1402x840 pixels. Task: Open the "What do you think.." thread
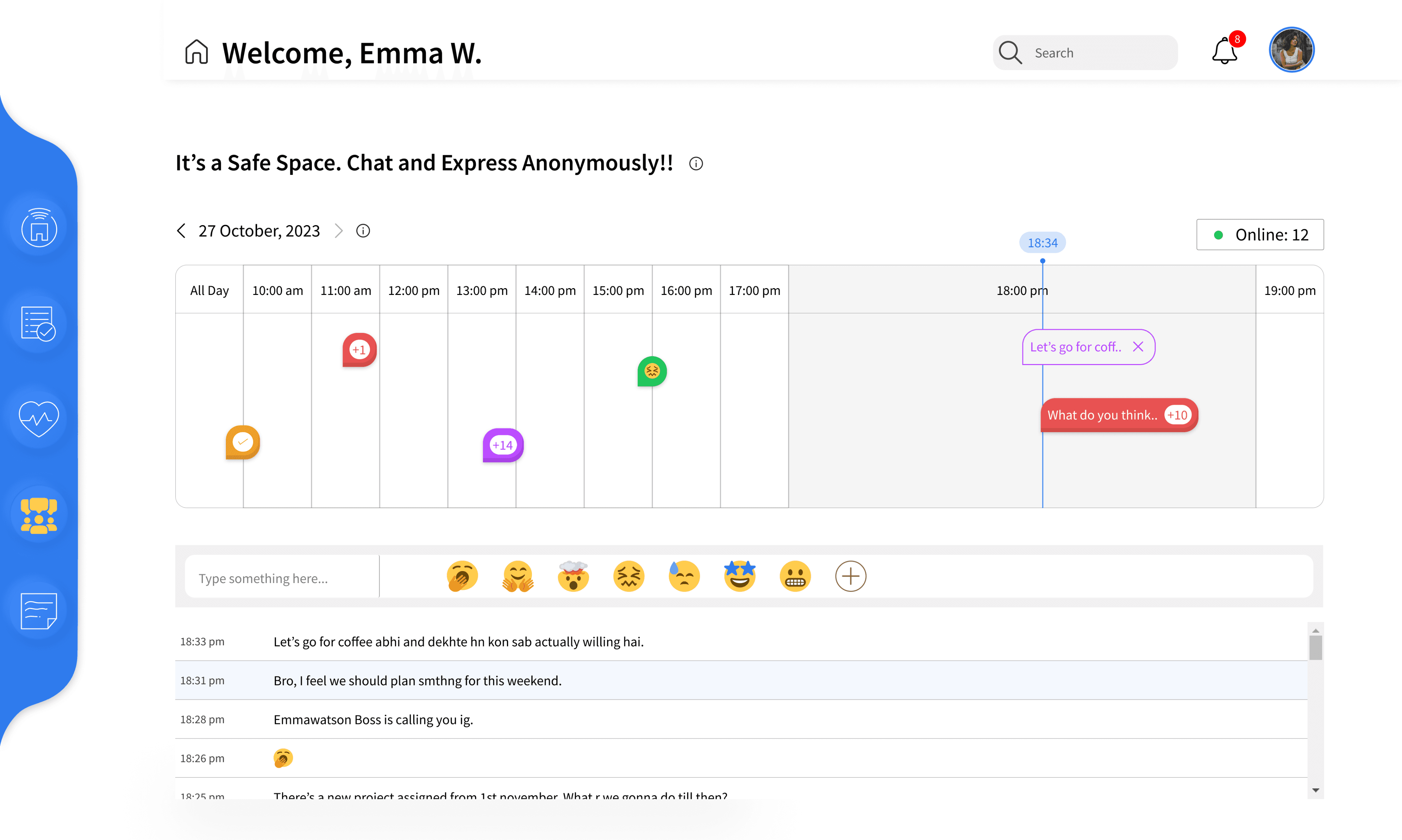pyautogui.click(x=1102, y=415)
